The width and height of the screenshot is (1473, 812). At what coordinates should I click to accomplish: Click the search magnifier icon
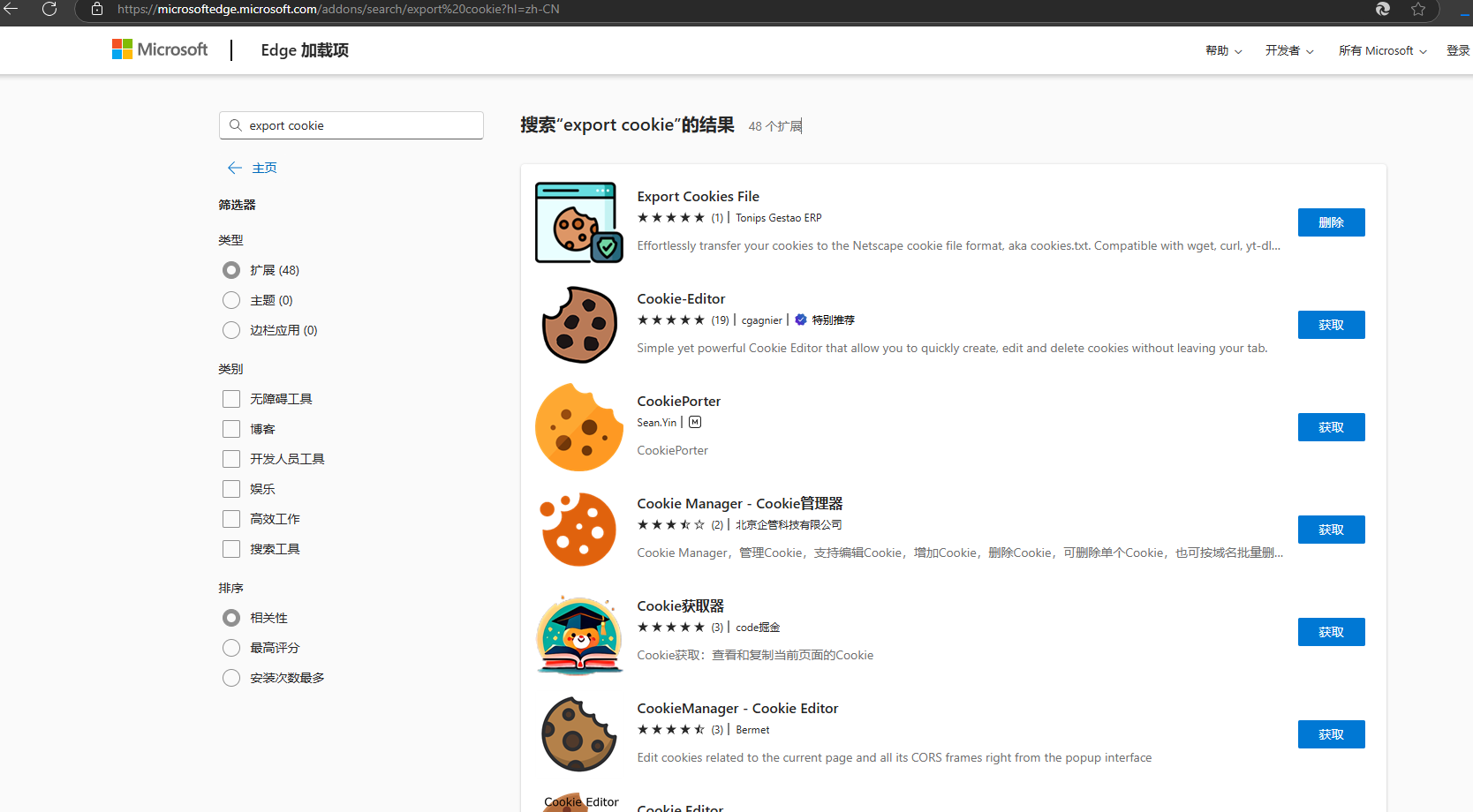236,125
